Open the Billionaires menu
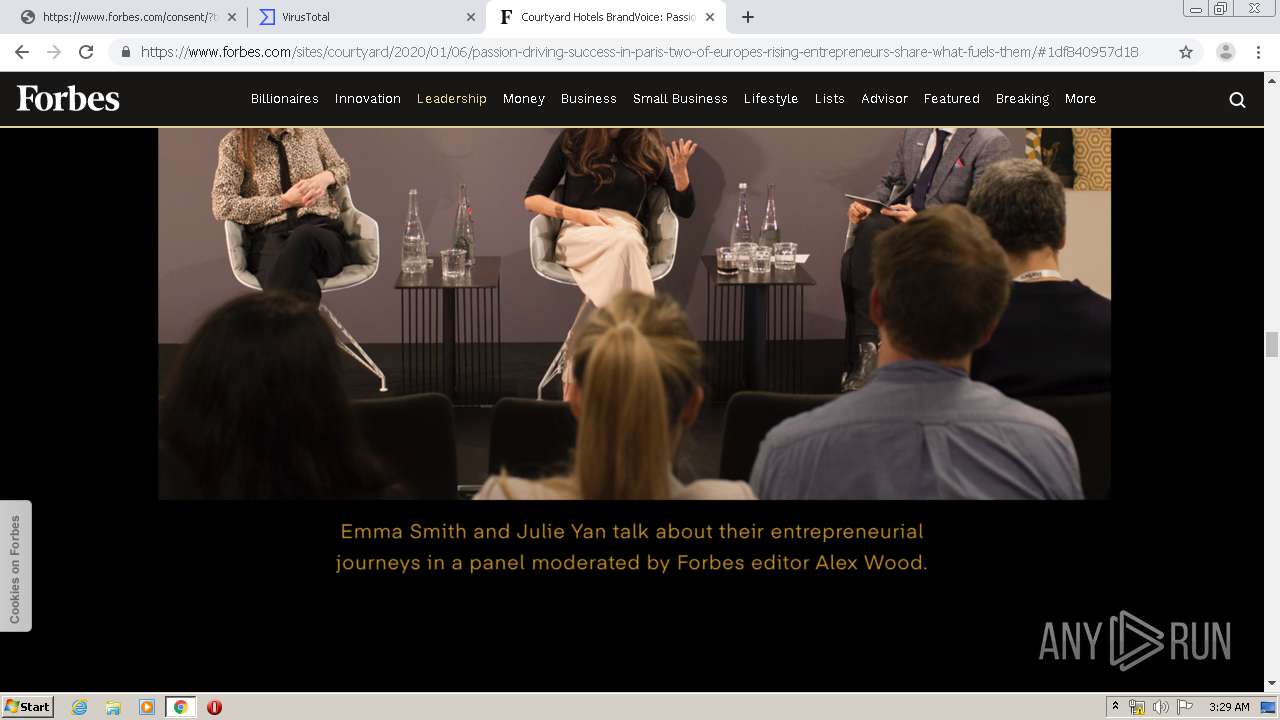Viewport: 1280px width, 720px height. (285, 99)
